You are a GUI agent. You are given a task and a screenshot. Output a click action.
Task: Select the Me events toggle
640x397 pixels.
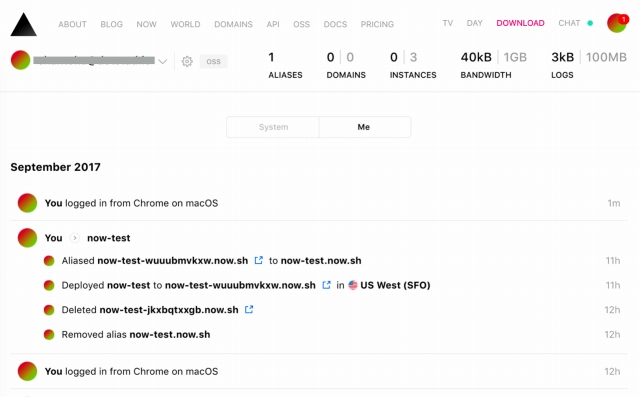coord(364,127)
